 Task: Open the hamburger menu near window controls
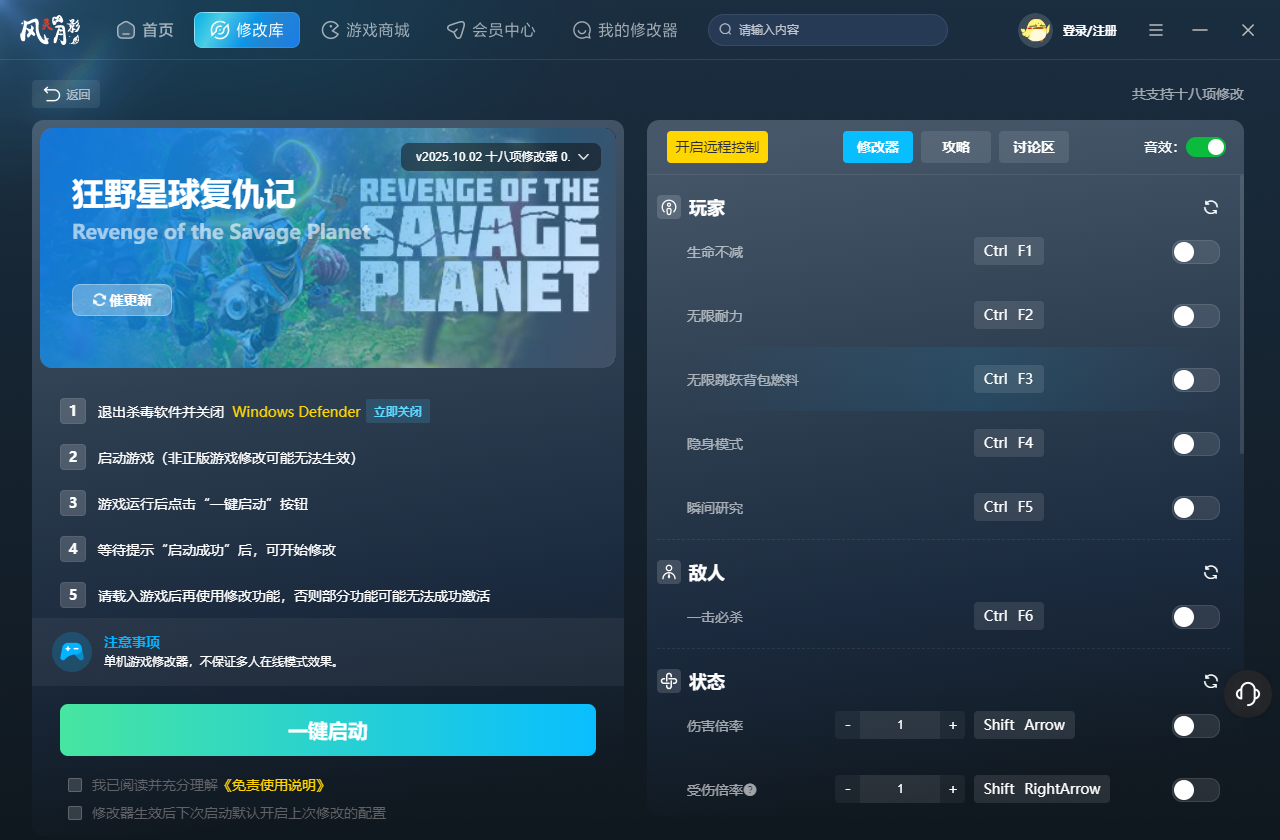(1155, 30)
